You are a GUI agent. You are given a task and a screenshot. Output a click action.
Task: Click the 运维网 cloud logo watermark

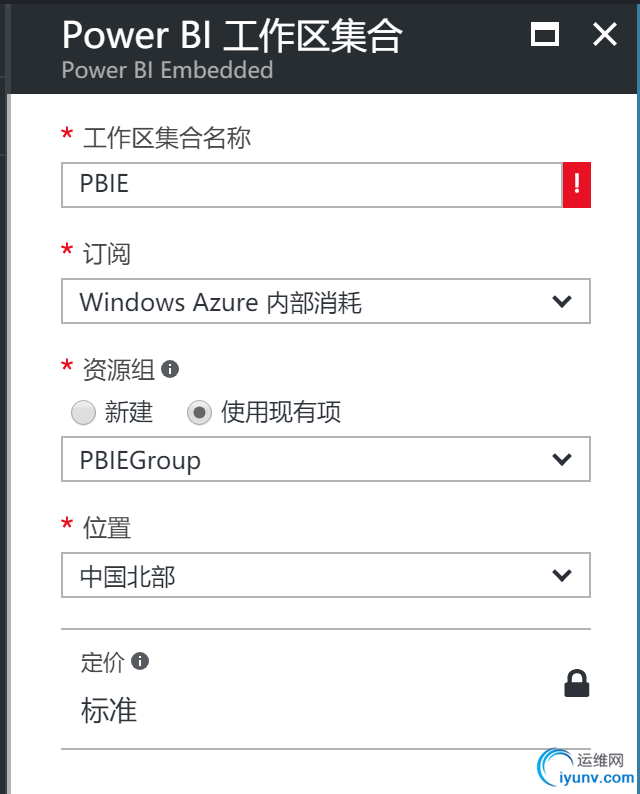pyautogui.click(x=557, y=768)
